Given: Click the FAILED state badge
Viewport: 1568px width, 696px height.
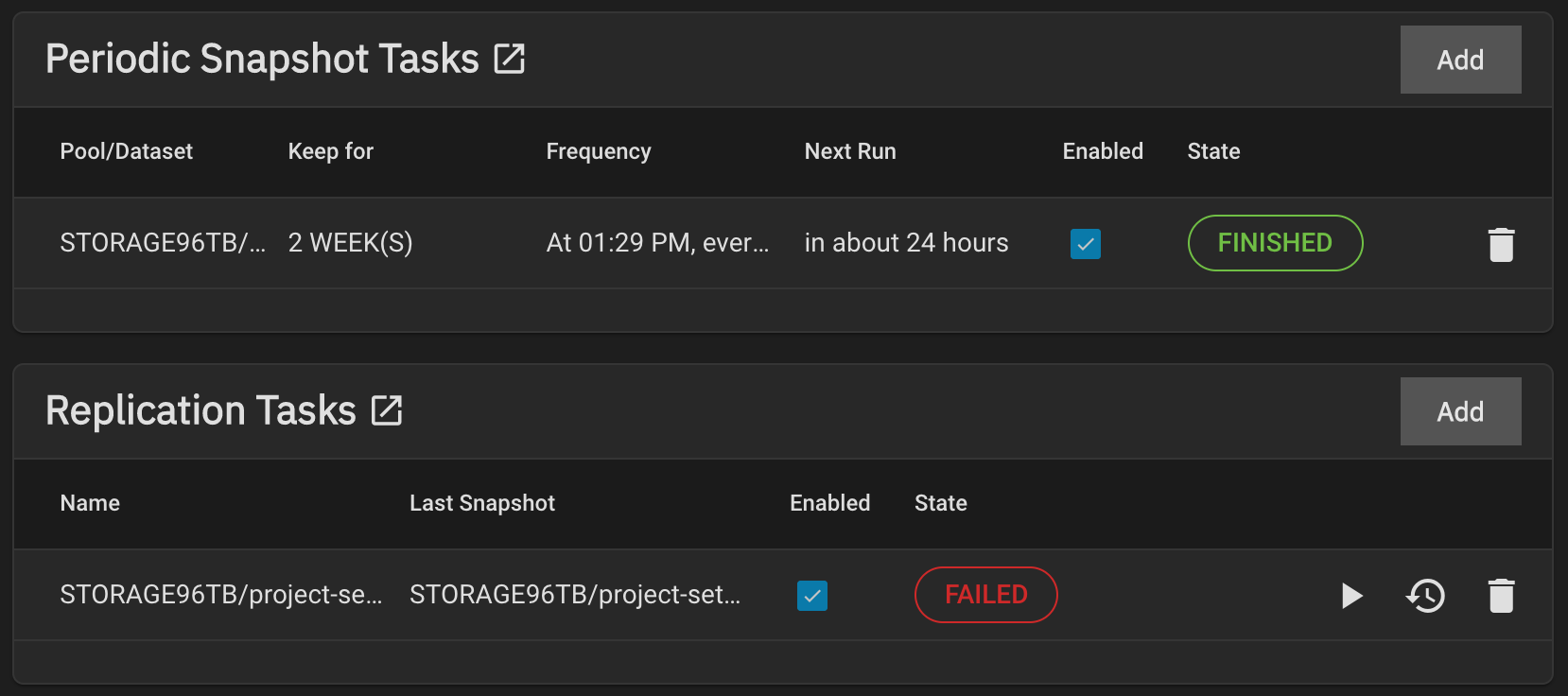Looking at the screenshot, I should (985, 595).
